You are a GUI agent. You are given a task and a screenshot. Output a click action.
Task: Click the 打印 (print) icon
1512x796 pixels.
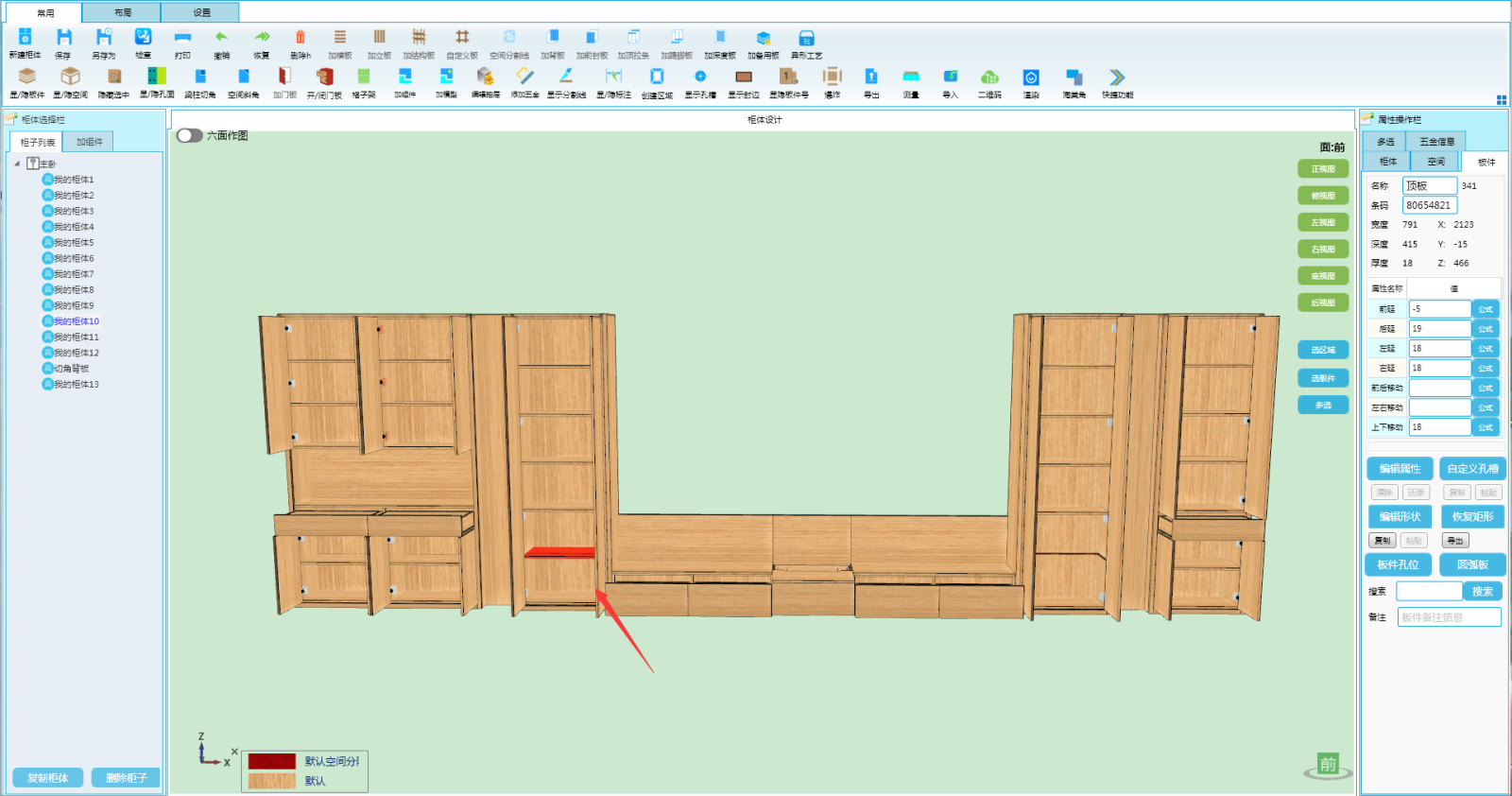pos(182,38)
